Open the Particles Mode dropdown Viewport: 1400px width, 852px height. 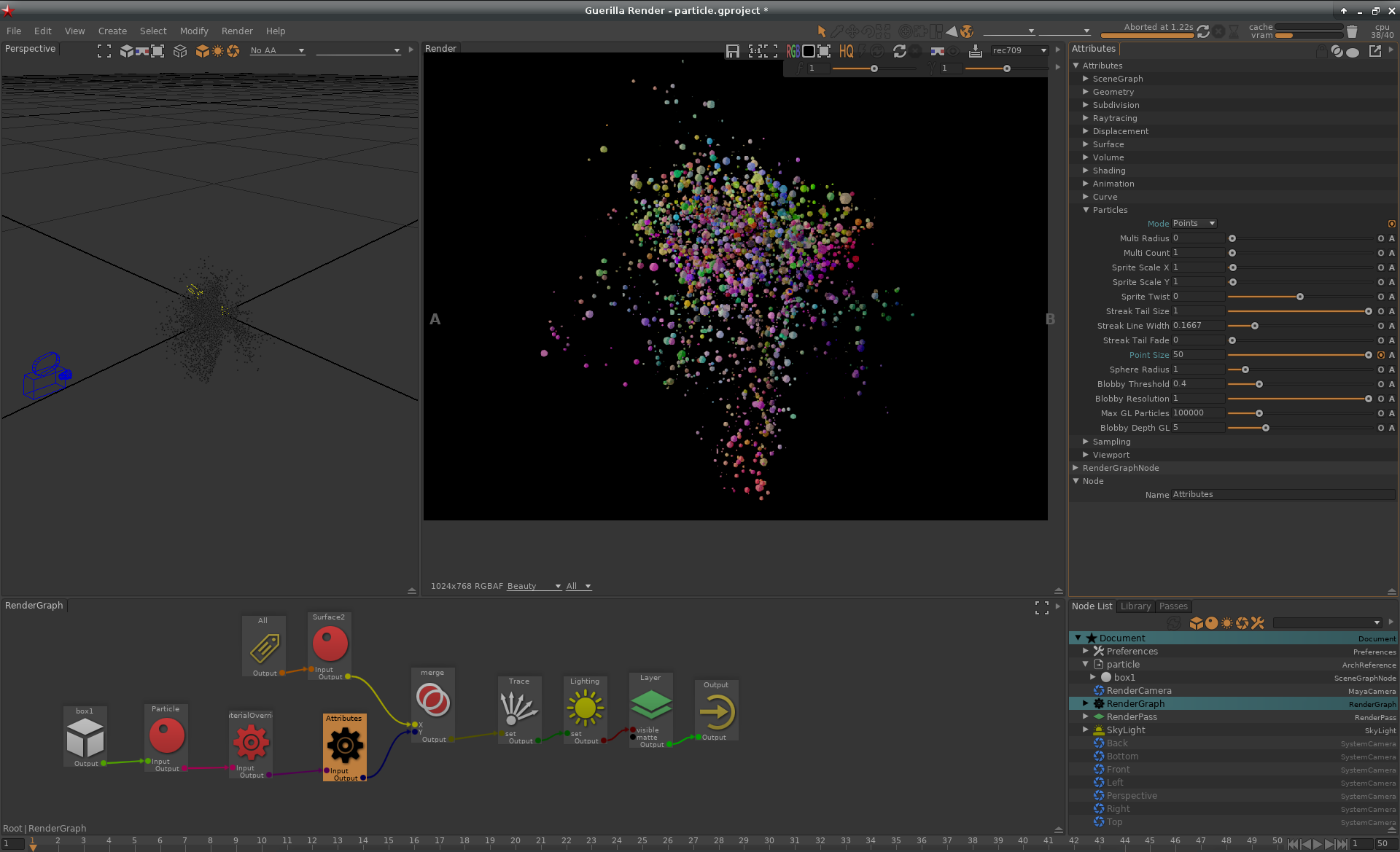(1194, 224)
